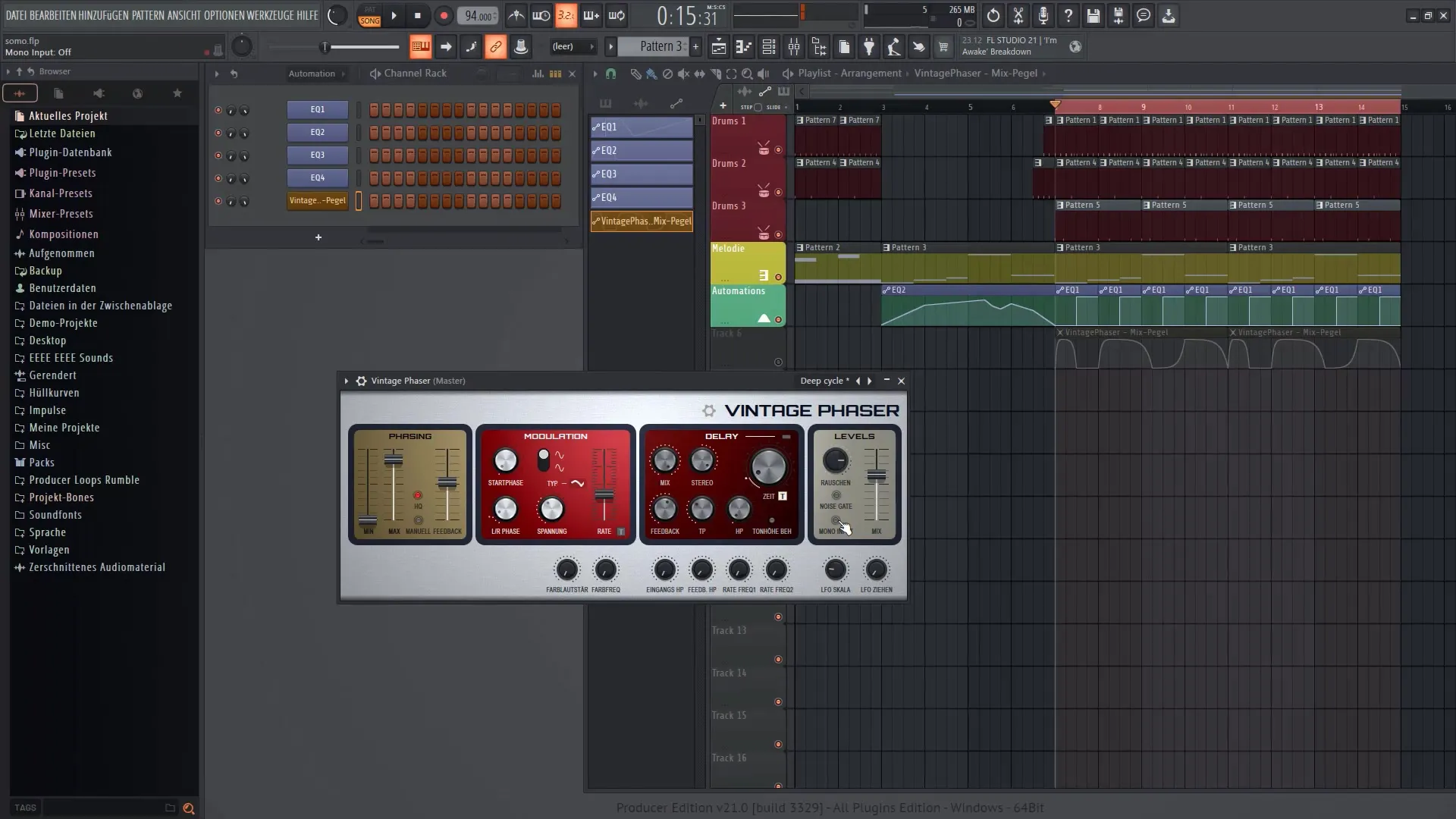Select the slice tool in the Playlist toolbar
Viewport: 1456px width, 819px height.
[715, 74]
